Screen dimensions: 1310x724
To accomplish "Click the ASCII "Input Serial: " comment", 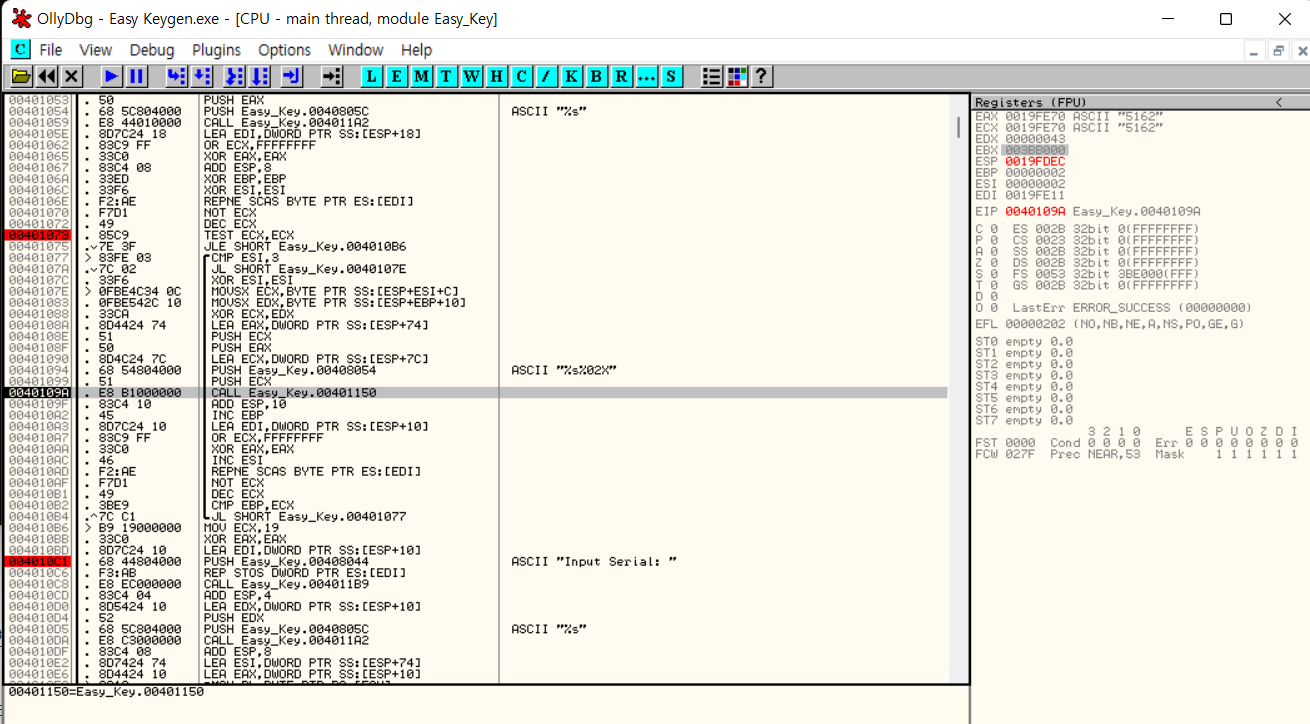I will click(593, 561).
